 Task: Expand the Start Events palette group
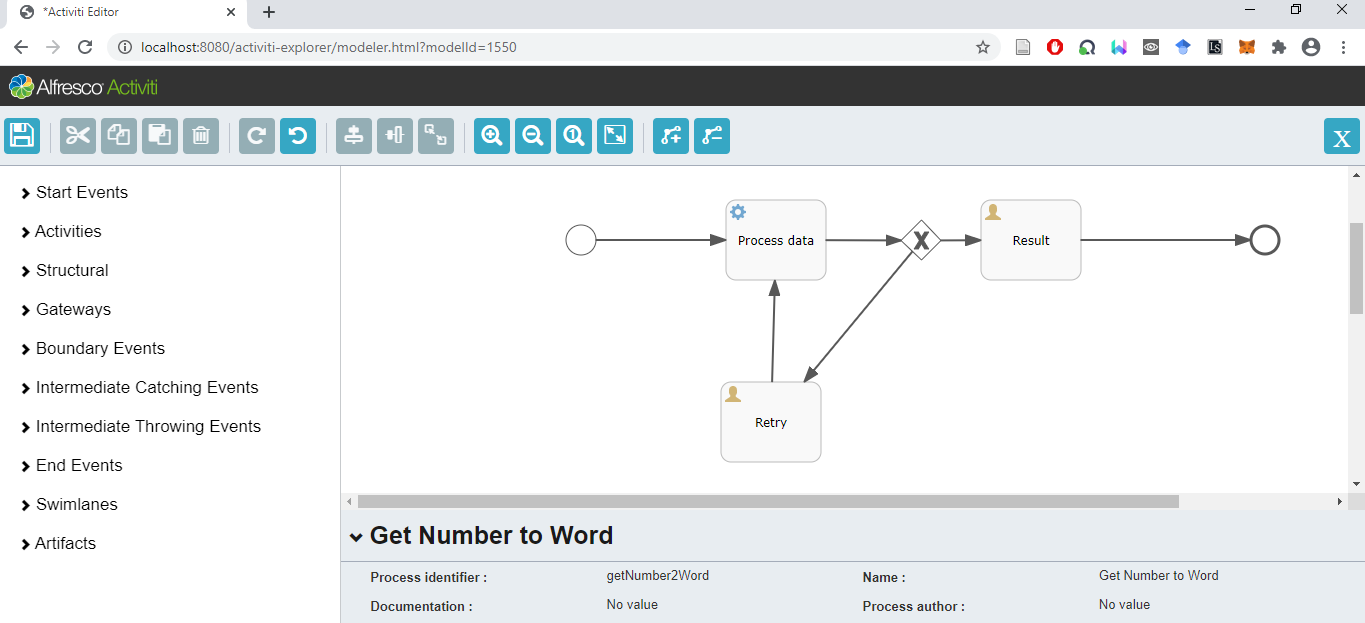(x=81, y=193)
